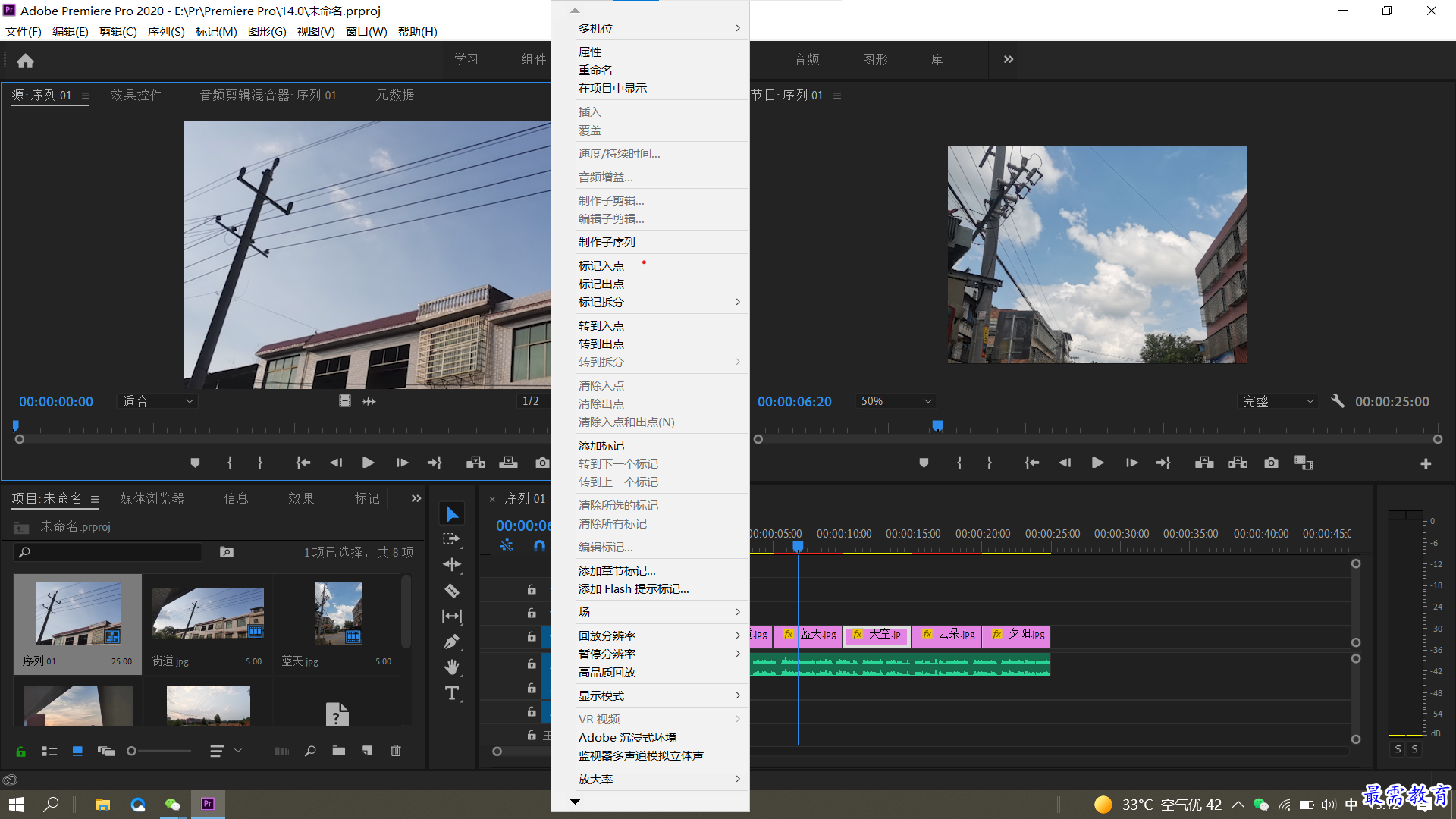Adjust the project panel thumbnail zoom slider
This screenshot has width=1456, height=819.
(131, 751)
